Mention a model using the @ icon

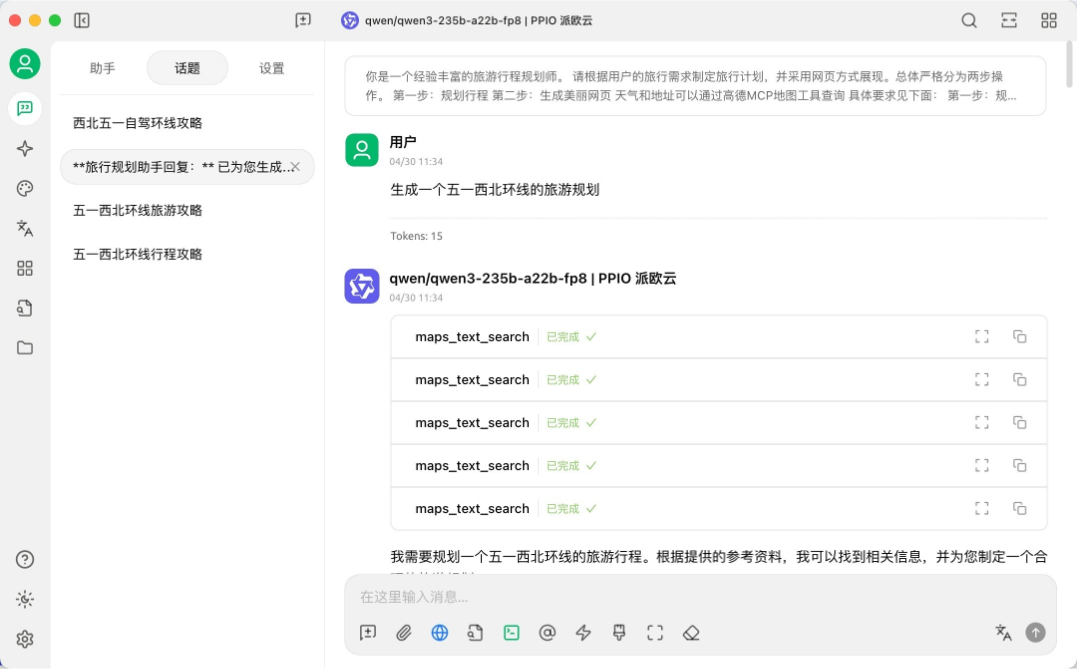(547, 632)
